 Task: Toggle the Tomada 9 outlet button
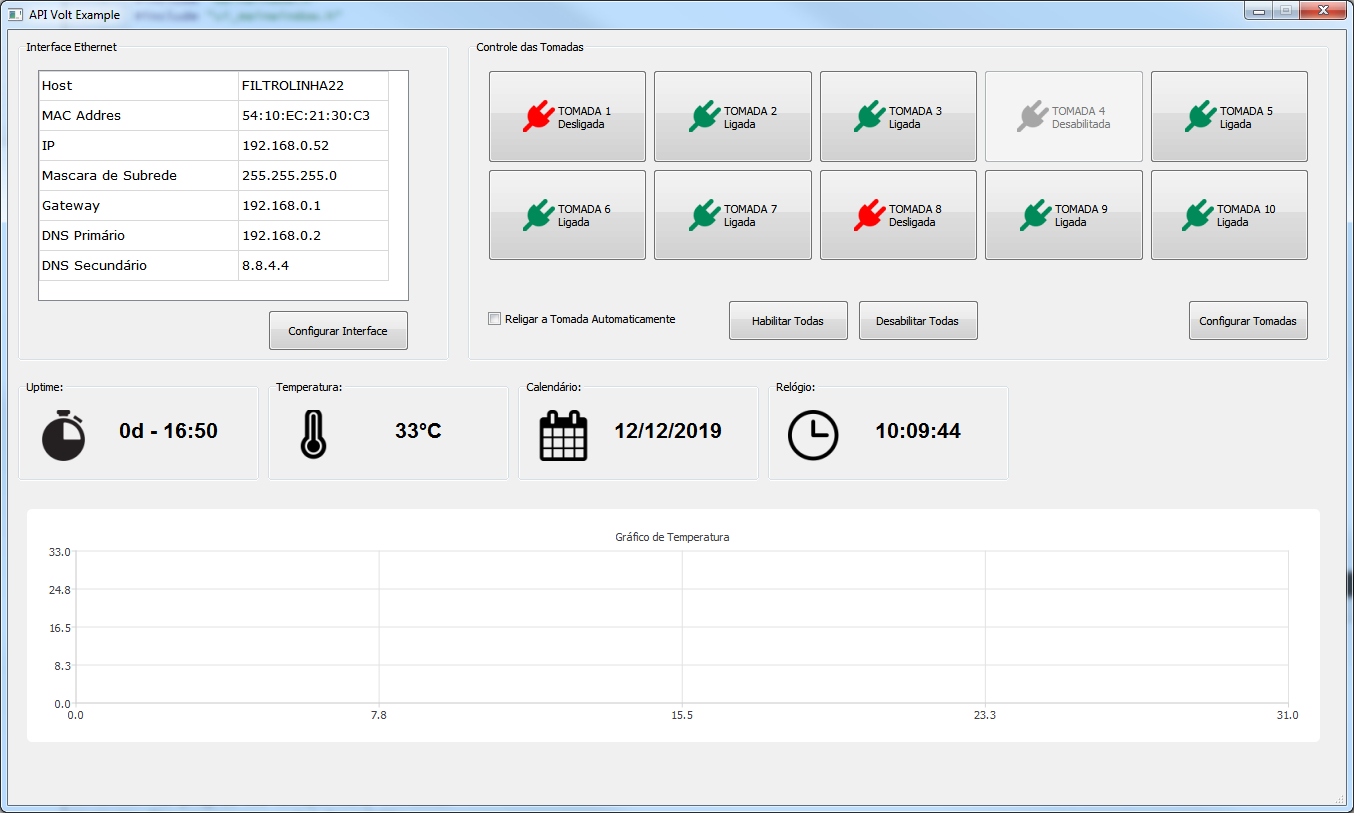[x=1063, y=215]
